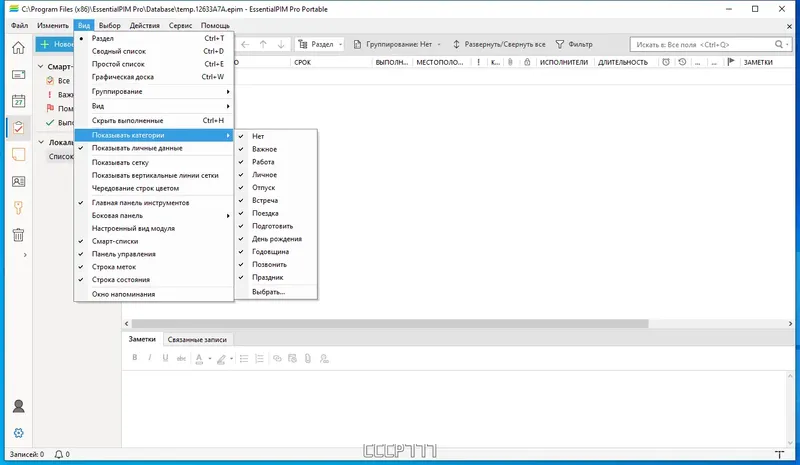
Task: Open the Сервис menu
Action: pos(180,25)
